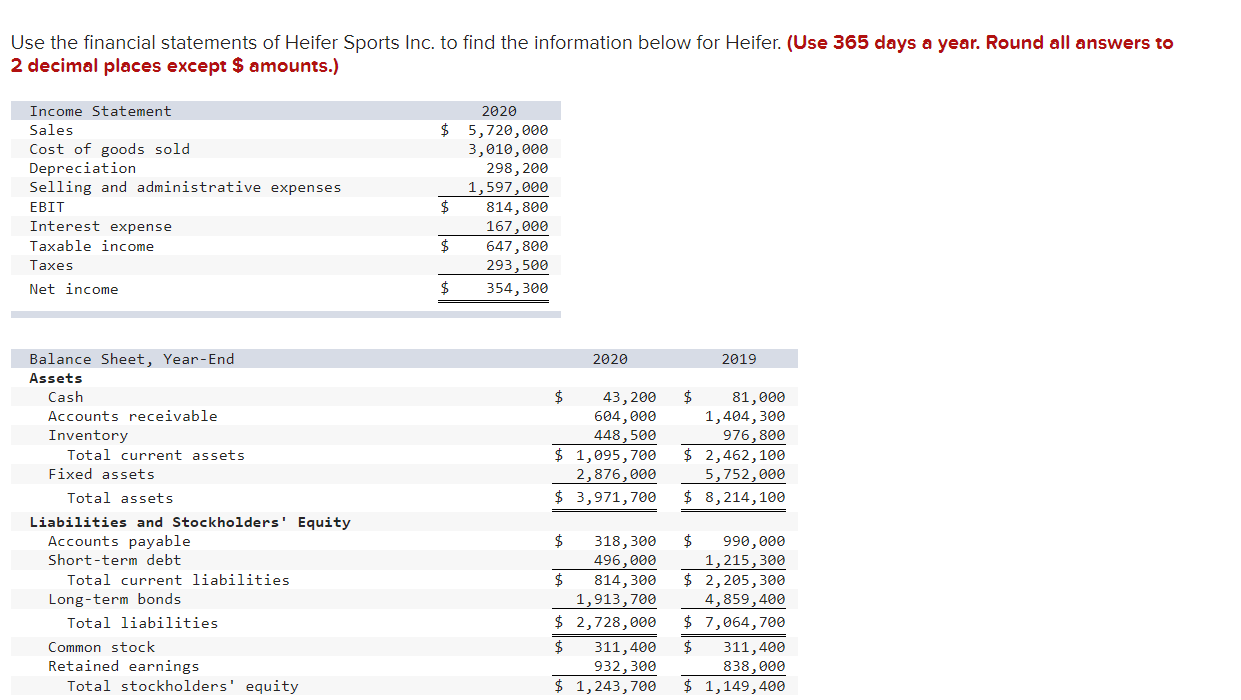This screenshot has width=1241, height=700.
Task: Click the fixed assets 2020 value 2,876,000
Action: tap(616, 474)
